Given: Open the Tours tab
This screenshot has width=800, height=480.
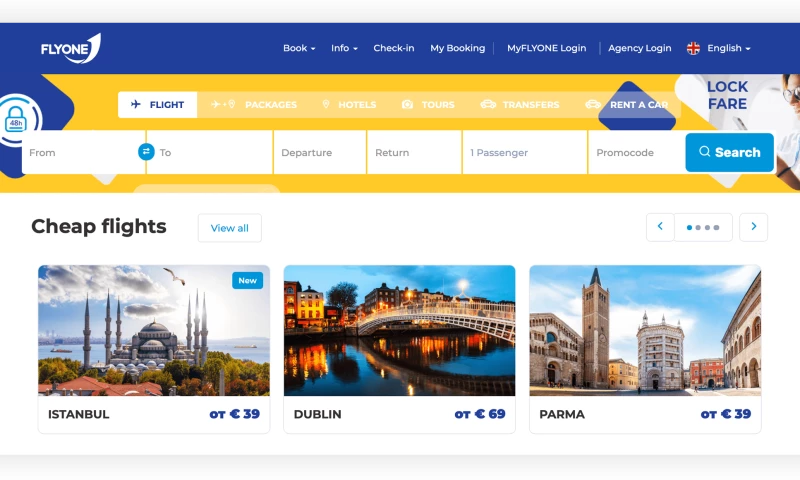Looking at the screenshot, I should 428,105.
